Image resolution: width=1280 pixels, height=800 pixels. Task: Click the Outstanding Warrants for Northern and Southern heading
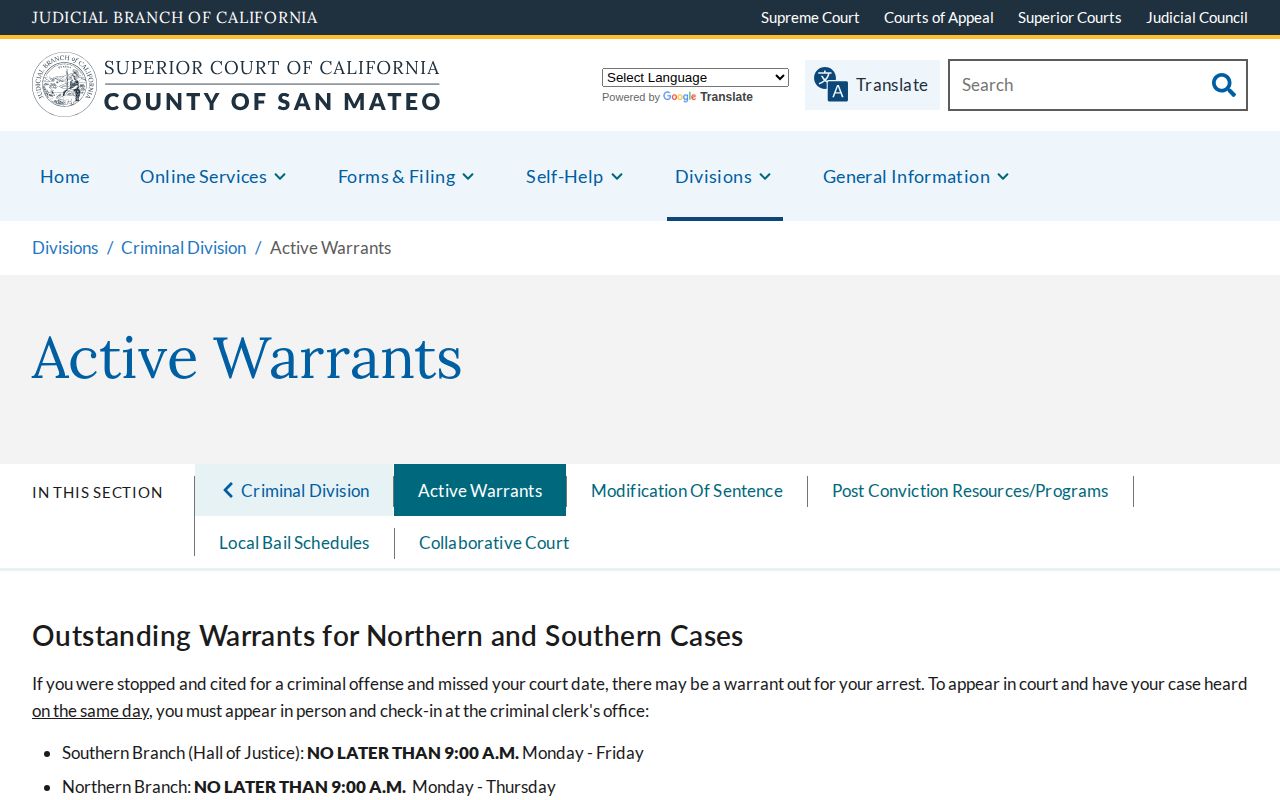(388, 636)
